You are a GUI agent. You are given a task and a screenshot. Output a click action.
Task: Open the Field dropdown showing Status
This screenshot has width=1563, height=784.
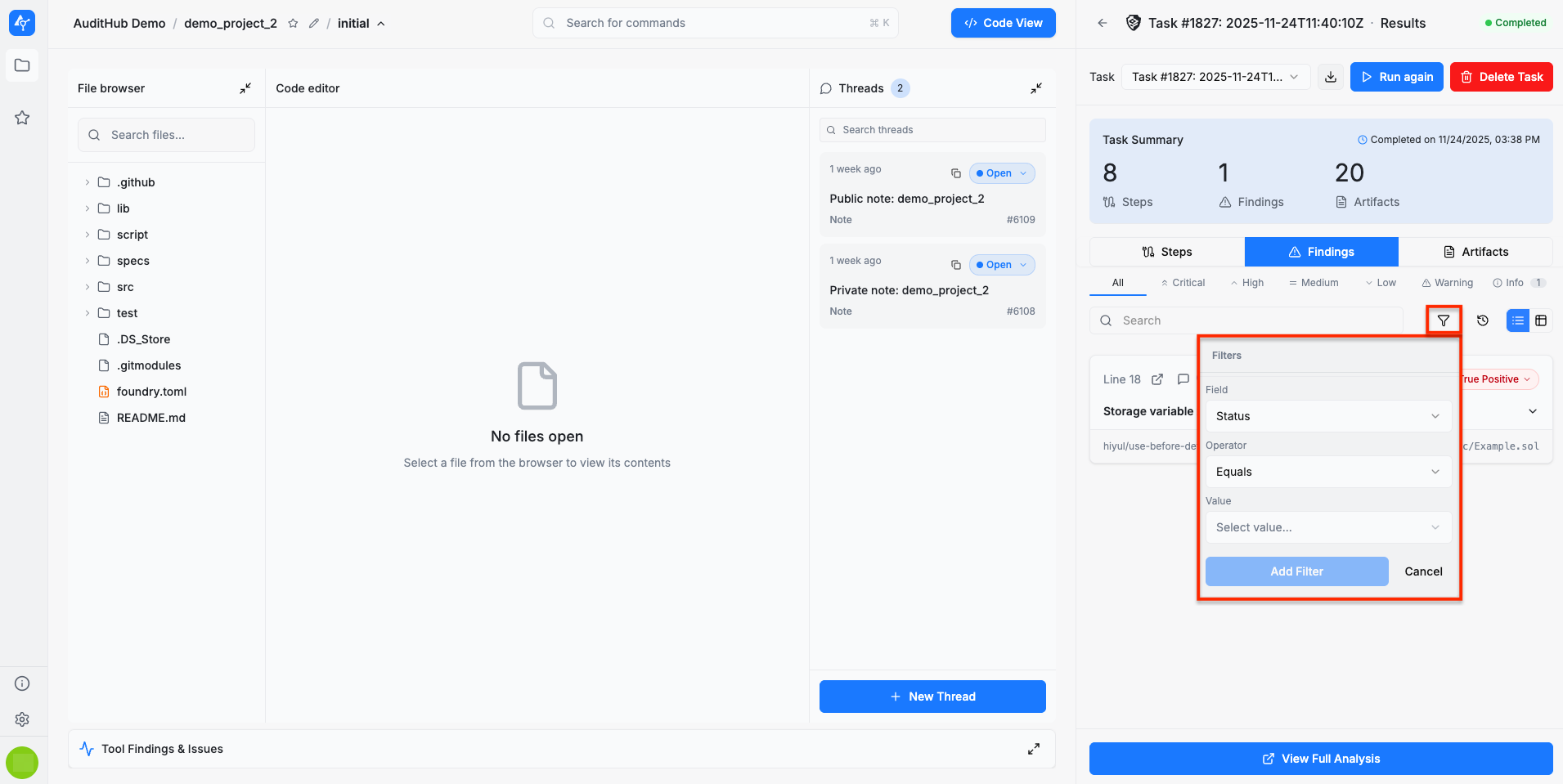[1327, 416]
